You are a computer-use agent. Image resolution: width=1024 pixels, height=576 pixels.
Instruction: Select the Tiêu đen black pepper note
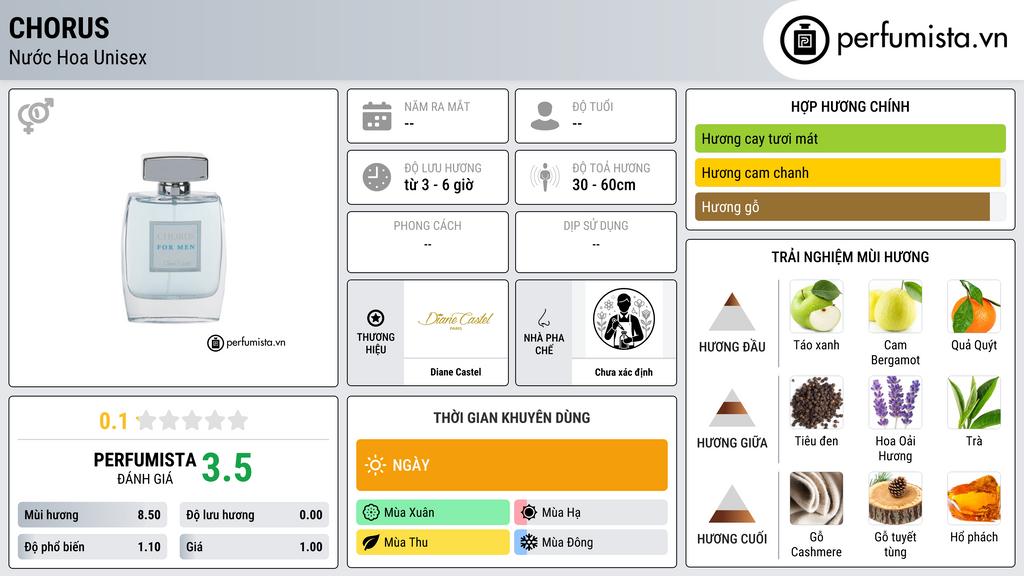click(x=816, y=402)
